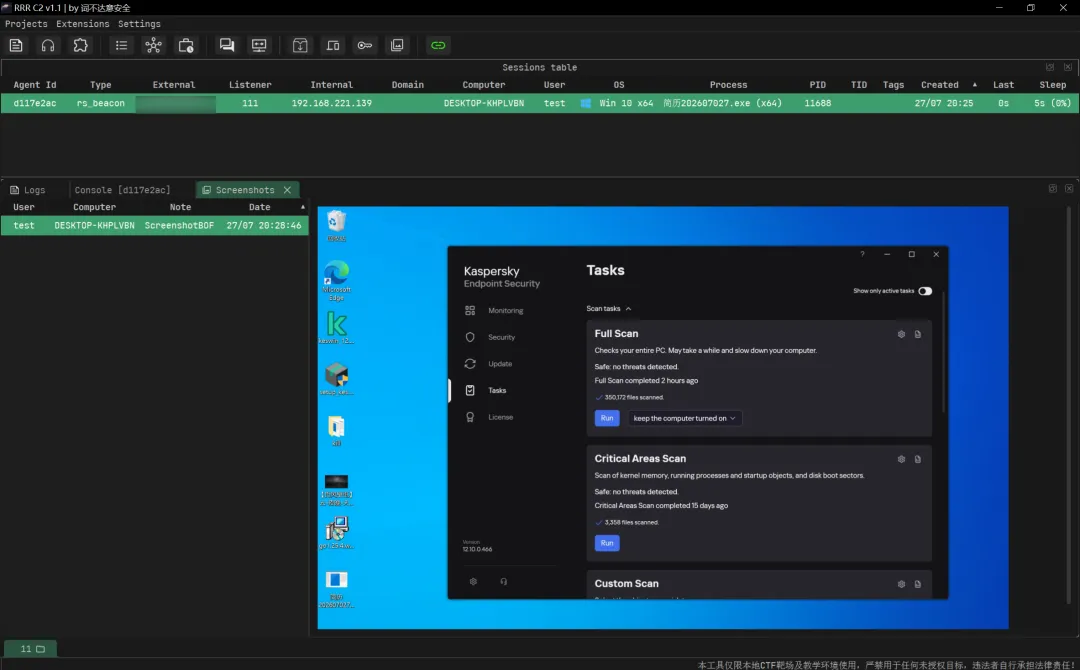
Task: Open the Extensions menu
Action: point(83,23)
